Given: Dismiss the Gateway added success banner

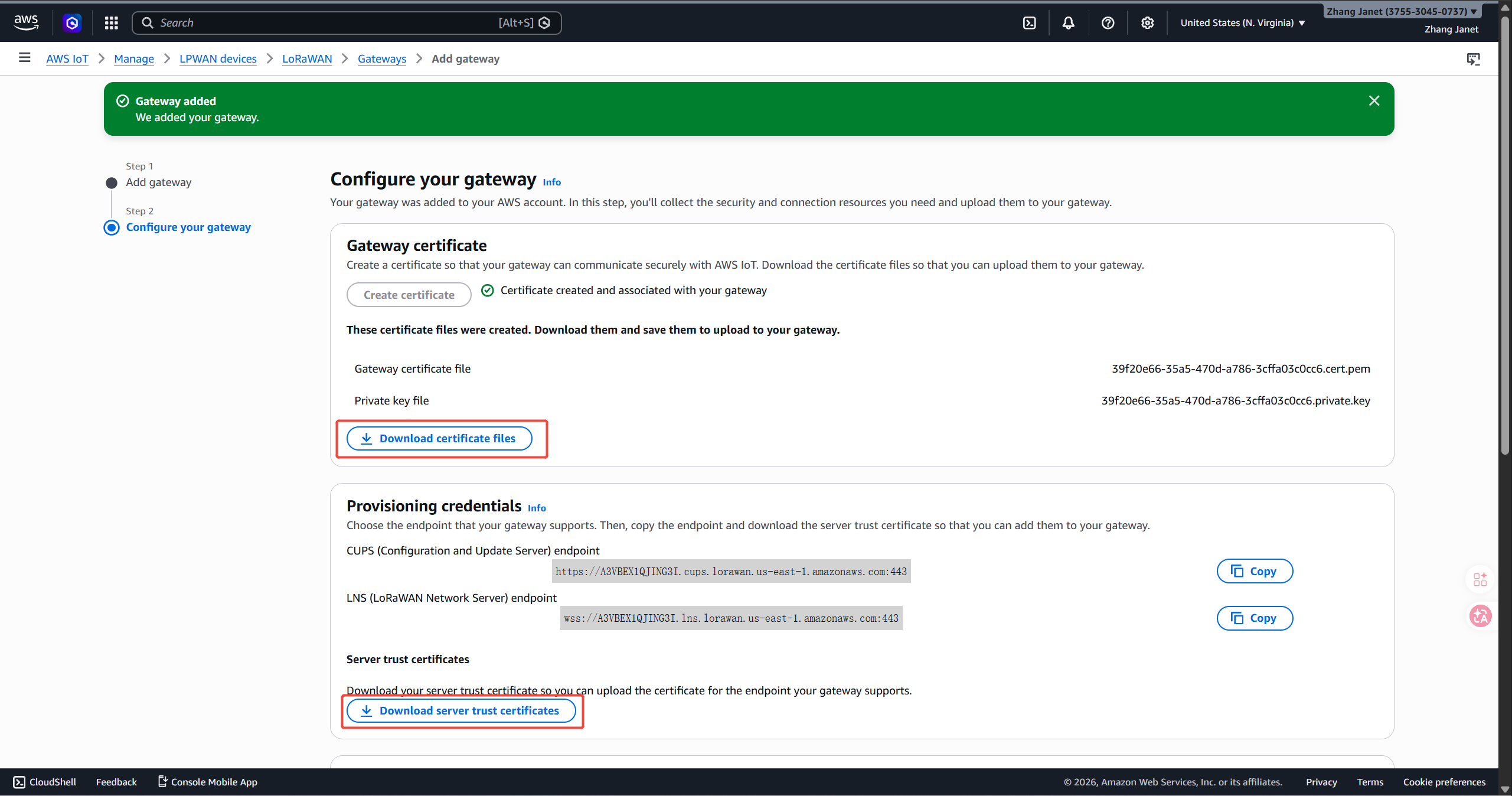Looking at the screenshot, I should (x=1374, y=101).
